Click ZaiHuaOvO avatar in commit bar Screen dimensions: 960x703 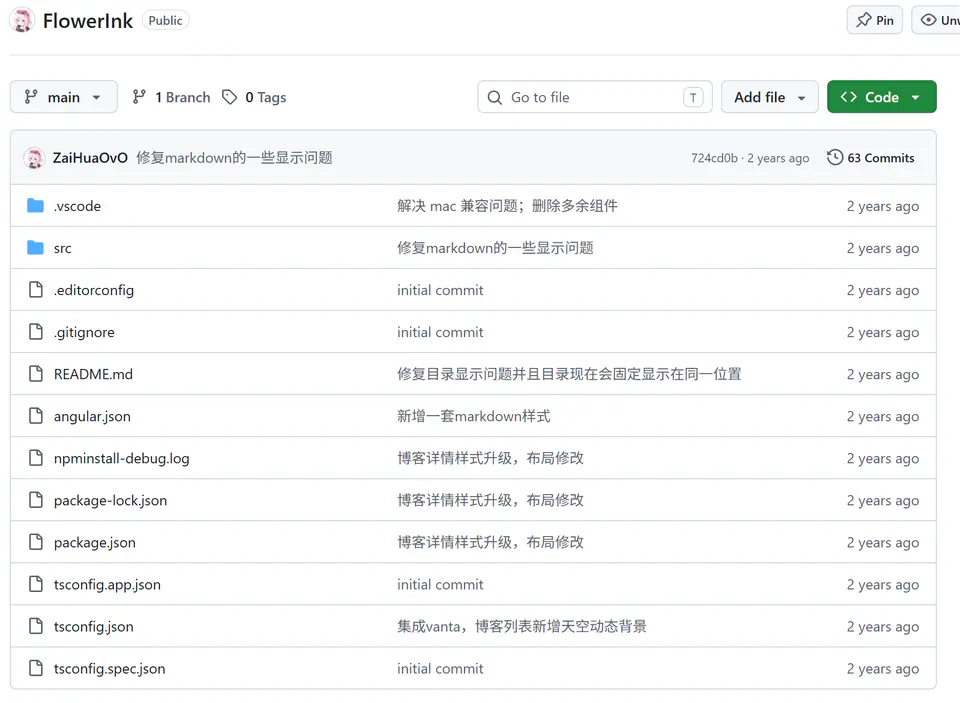coord(34,158)
